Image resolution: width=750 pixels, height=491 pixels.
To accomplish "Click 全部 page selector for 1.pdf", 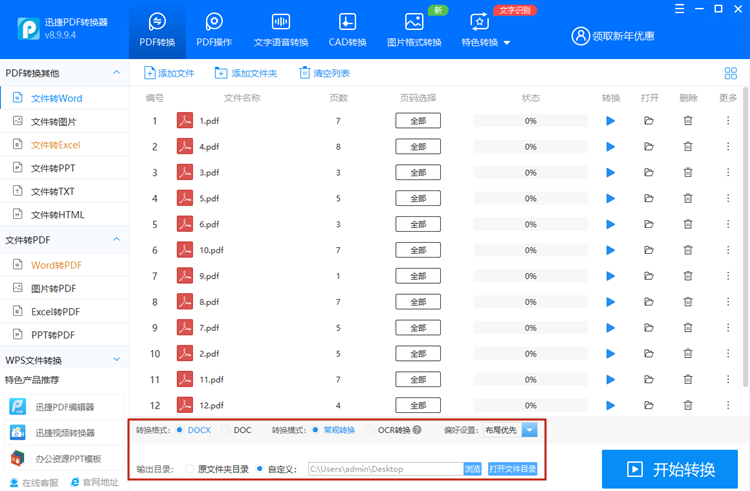I will (418, 121).
